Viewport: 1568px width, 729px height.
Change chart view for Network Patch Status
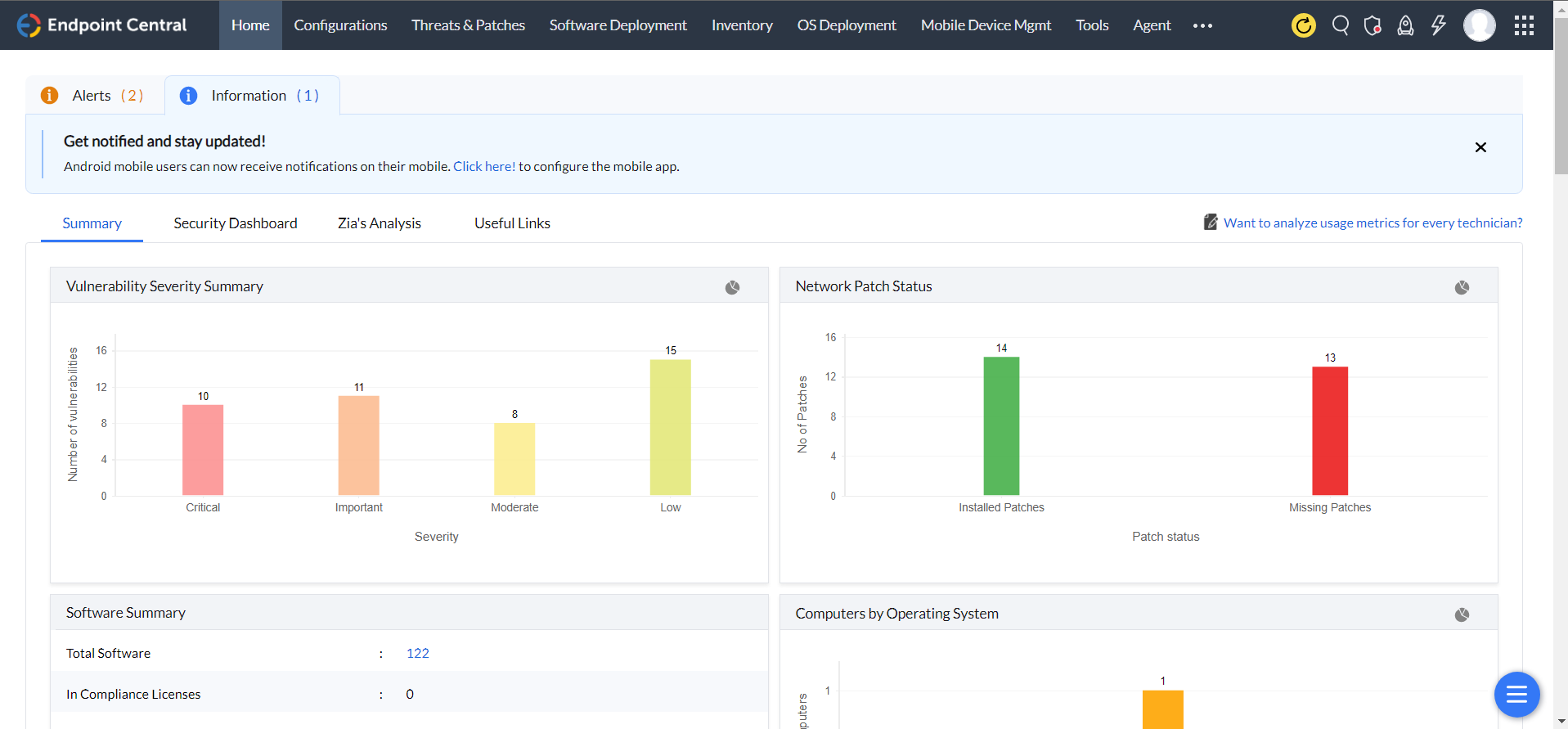(1462, 287)
